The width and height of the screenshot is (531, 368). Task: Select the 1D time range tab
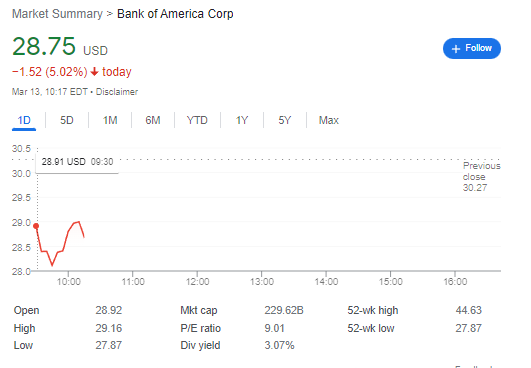point(24,120)
